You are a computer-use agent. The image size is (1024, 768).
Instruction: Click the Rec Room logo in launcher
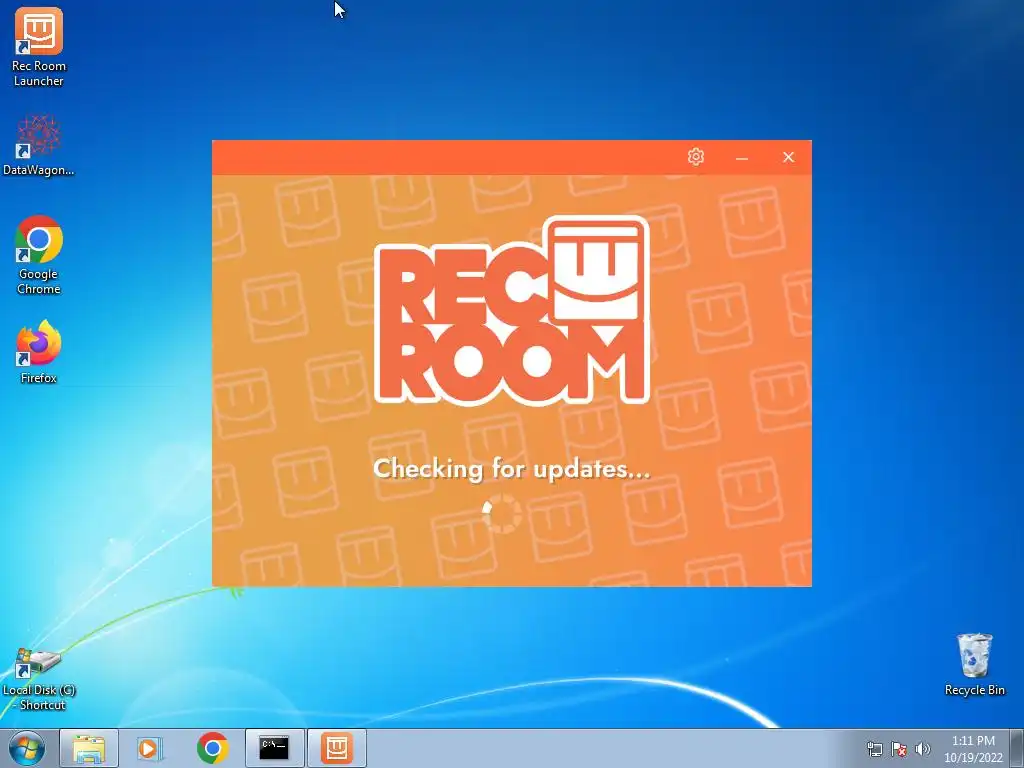pyautogui.click(x=511, y=311)
